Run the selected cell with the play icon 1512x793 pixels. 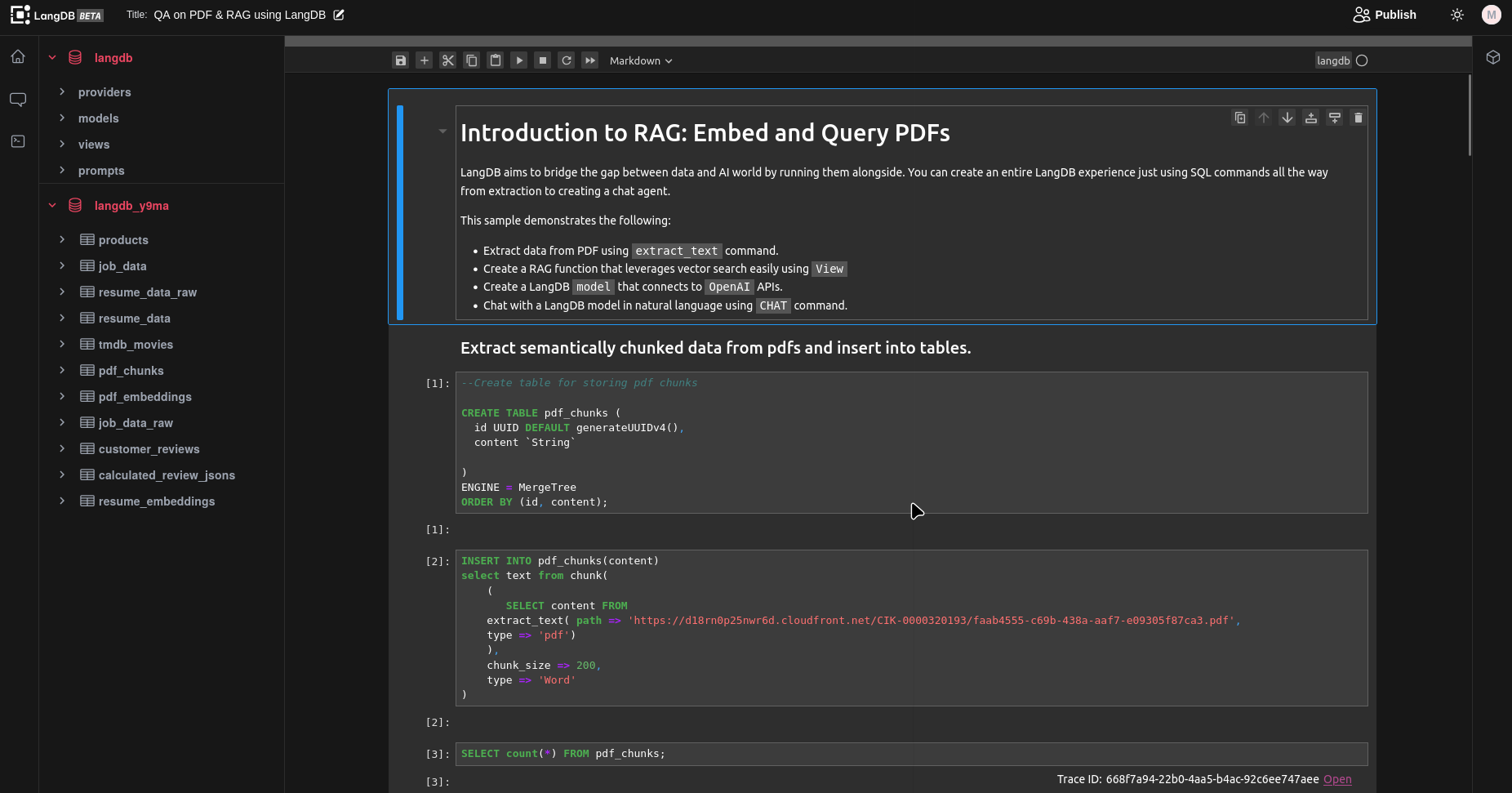click(518, 60)
